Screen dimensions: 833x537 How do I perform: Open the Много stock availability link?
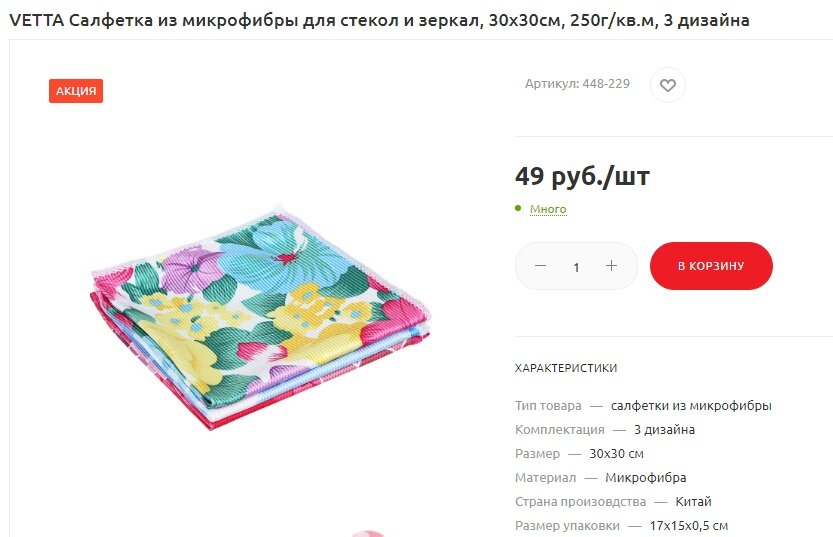[x=548, y=209]
